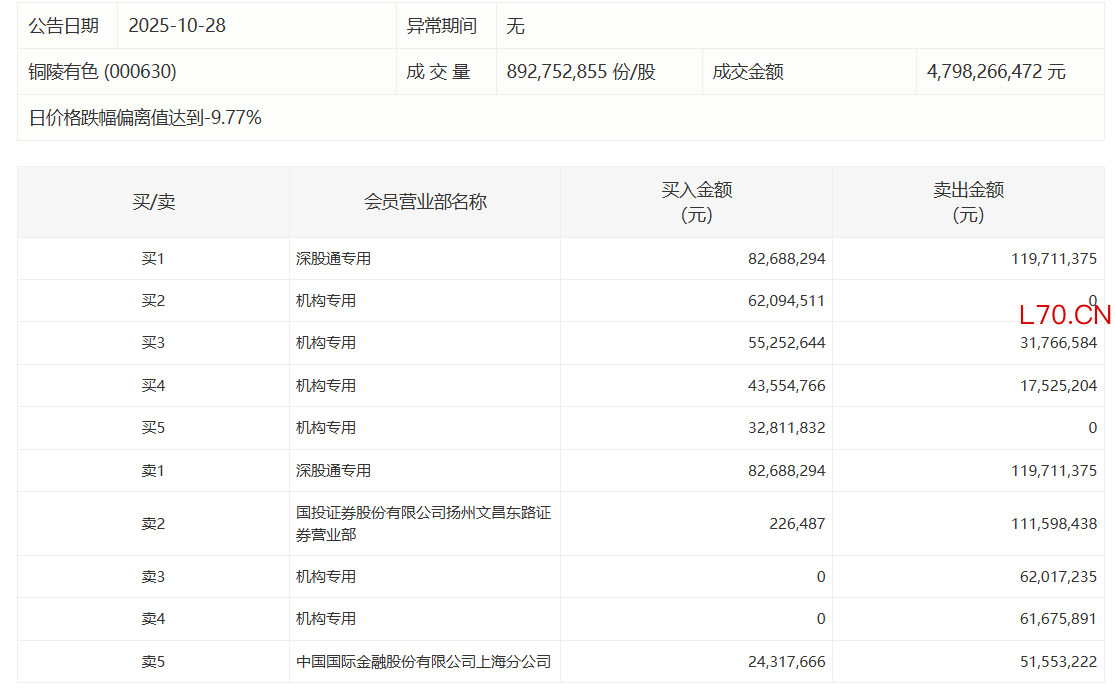Open the 铜陵有色 (000630) stock name
1115x689 pixels.
tap(103, 72)
